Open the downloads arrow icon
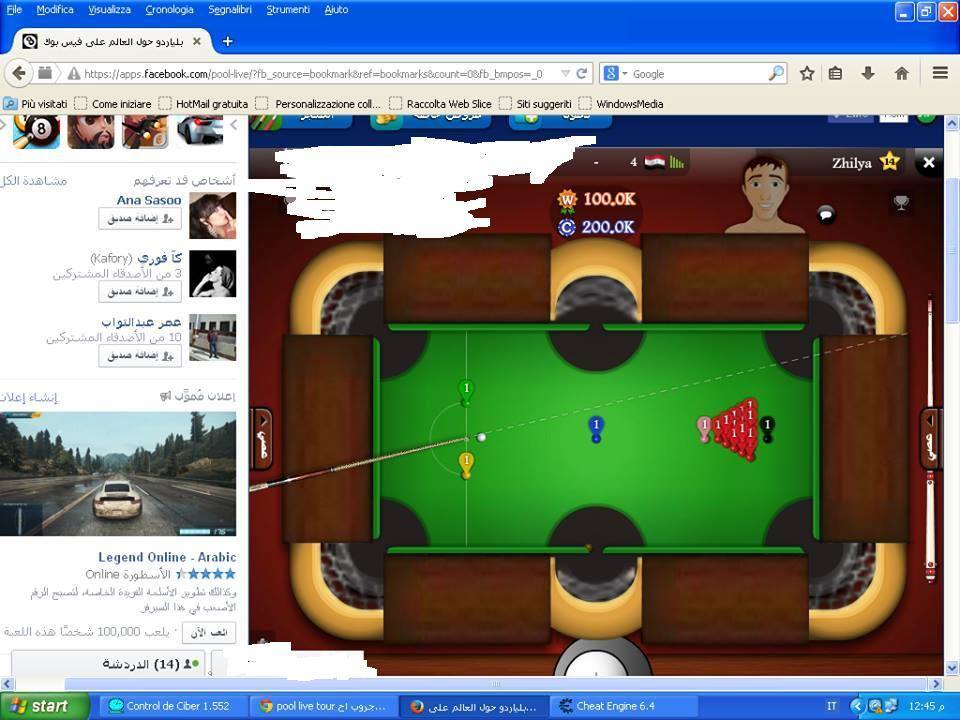The image size is (960, 720). point(868,74)
